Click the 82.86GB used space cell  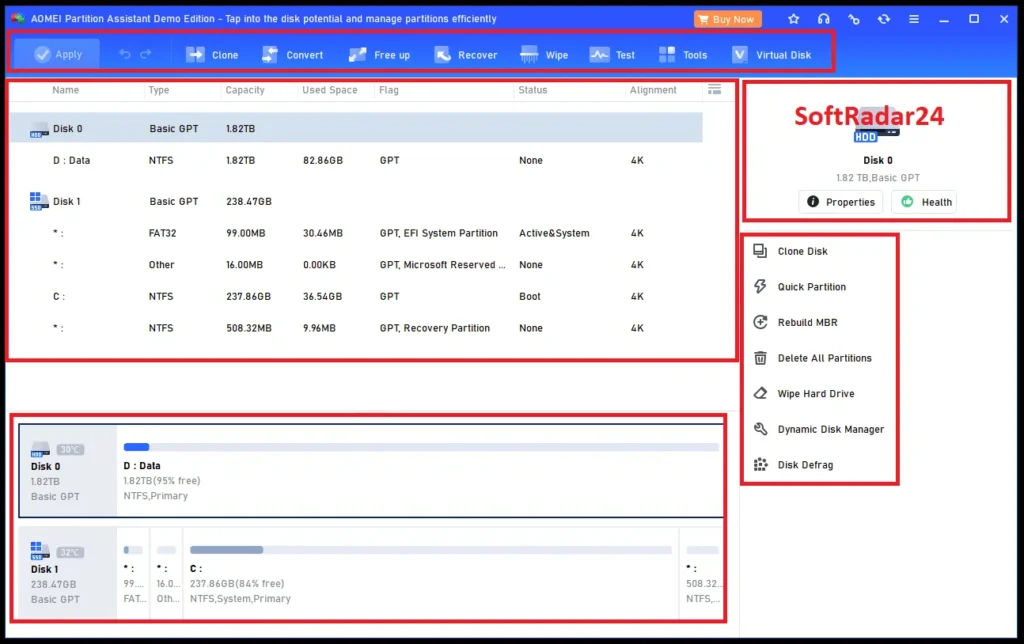click(x=323, y=160)
